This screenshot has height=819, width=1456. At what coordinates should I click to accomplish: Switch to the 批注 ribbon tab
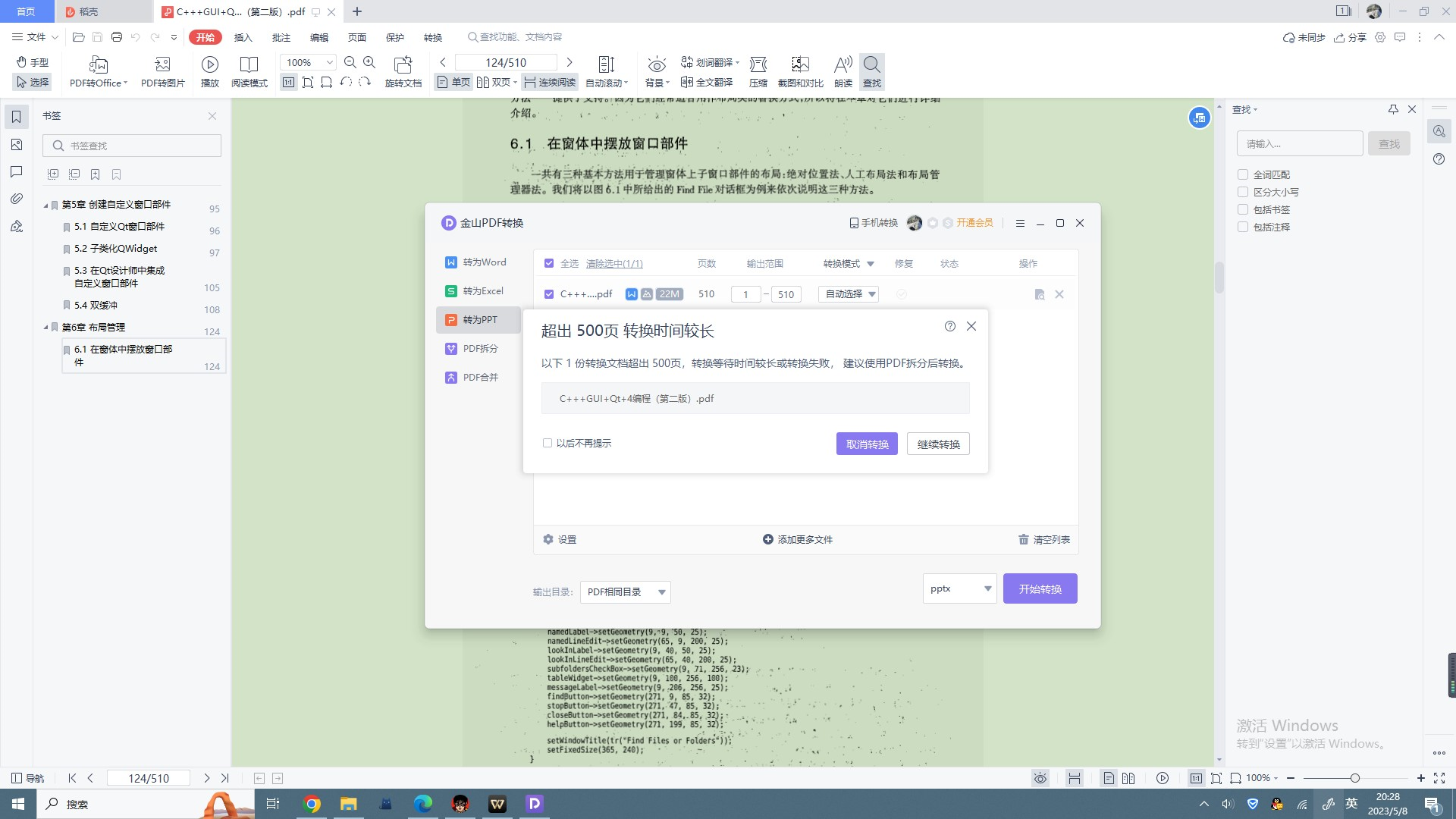click(x=281, y=37)
